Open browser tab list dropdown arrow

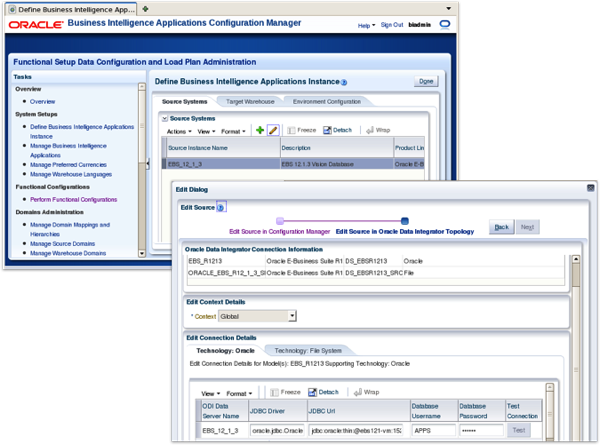coord(448,8)
